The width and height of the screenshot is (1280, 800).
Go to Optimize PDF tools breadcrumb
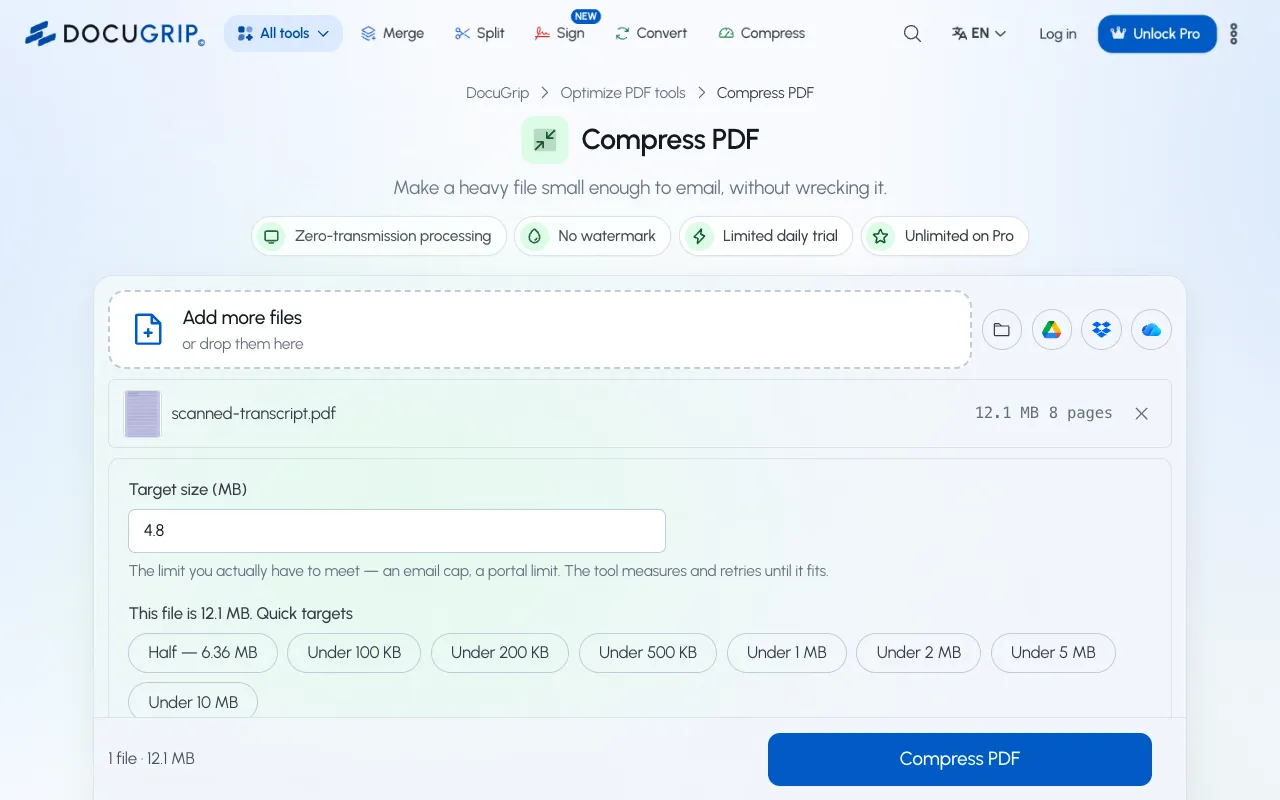(623, 93)
